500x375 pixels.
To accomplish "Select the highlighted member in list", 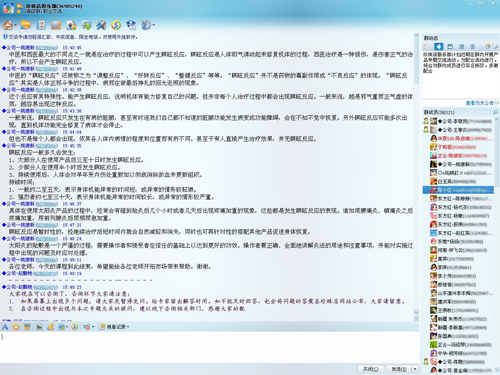I will point(458,190).
